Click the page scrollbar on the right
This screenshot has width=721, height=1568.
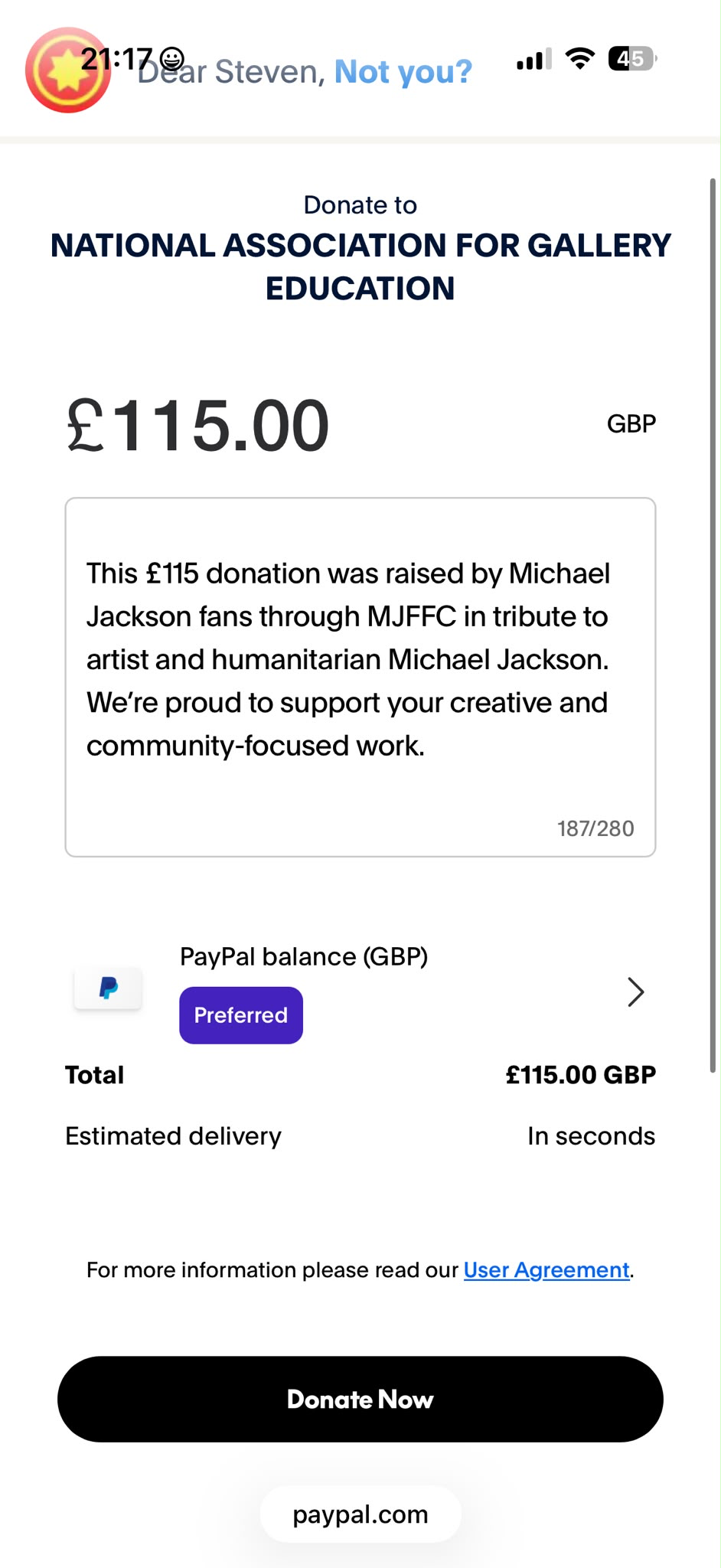pyautogui.click(x=713, y=625)
